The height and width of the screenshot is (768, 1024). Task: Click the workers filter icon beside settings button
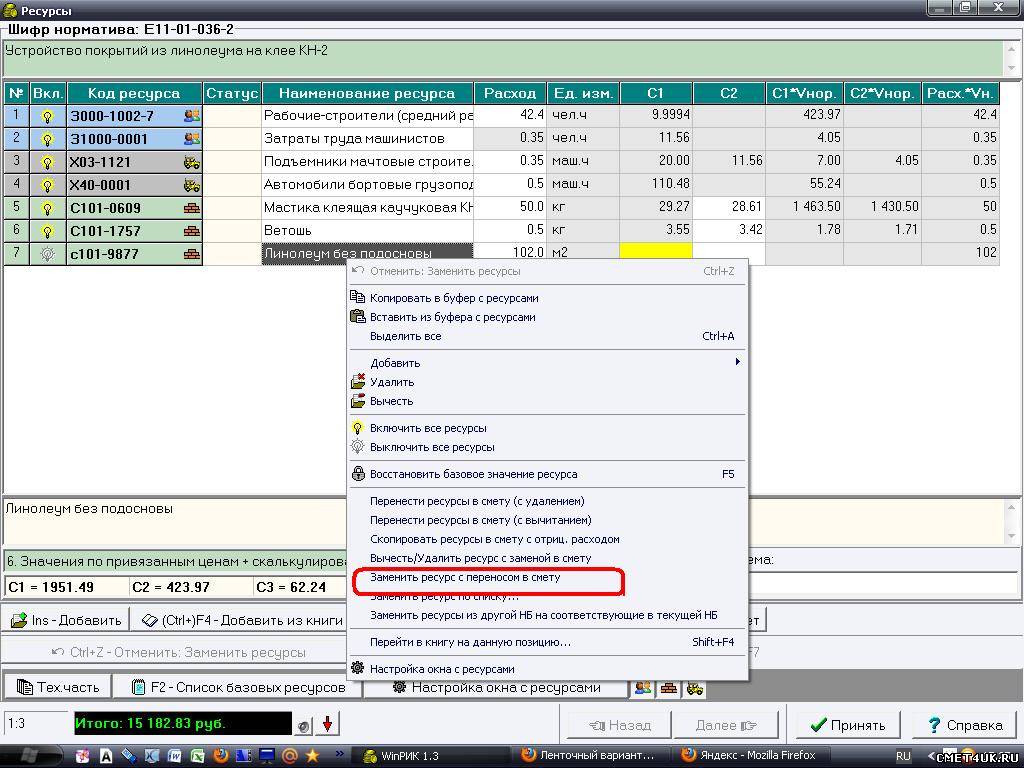pyautogui.click(x=643, y=688)
